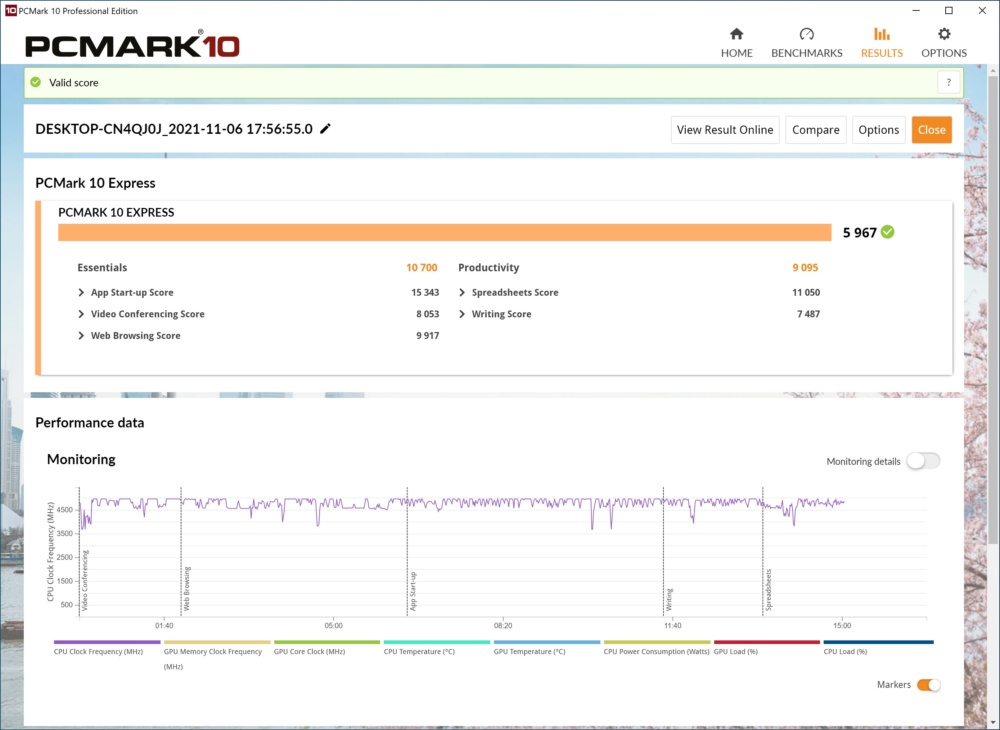
Task: Open the Benchmarks gauge icon
Action: (x=806, y=34)
